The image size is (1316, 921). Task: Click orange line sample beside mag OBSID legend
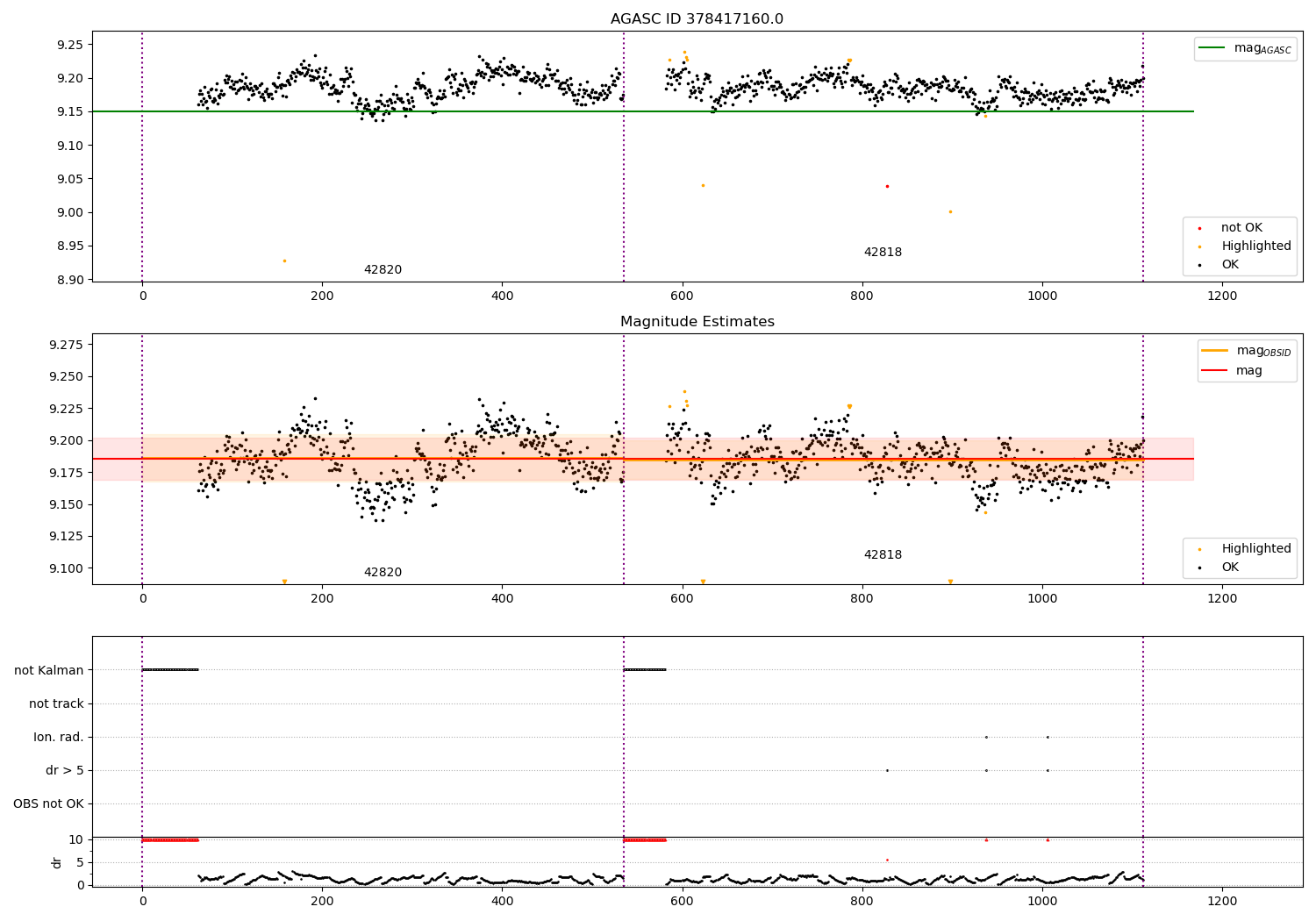(x=1214, y=351)
